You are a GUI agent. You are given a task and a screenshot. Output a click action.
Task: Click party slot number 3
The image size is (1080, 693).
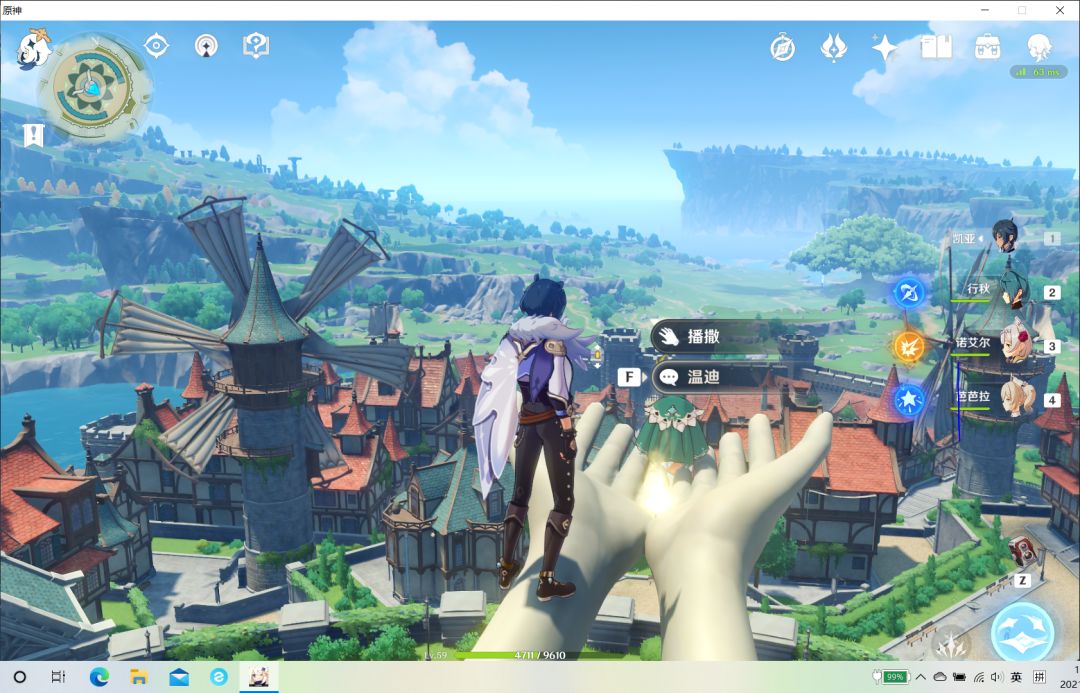[1052, 346]
